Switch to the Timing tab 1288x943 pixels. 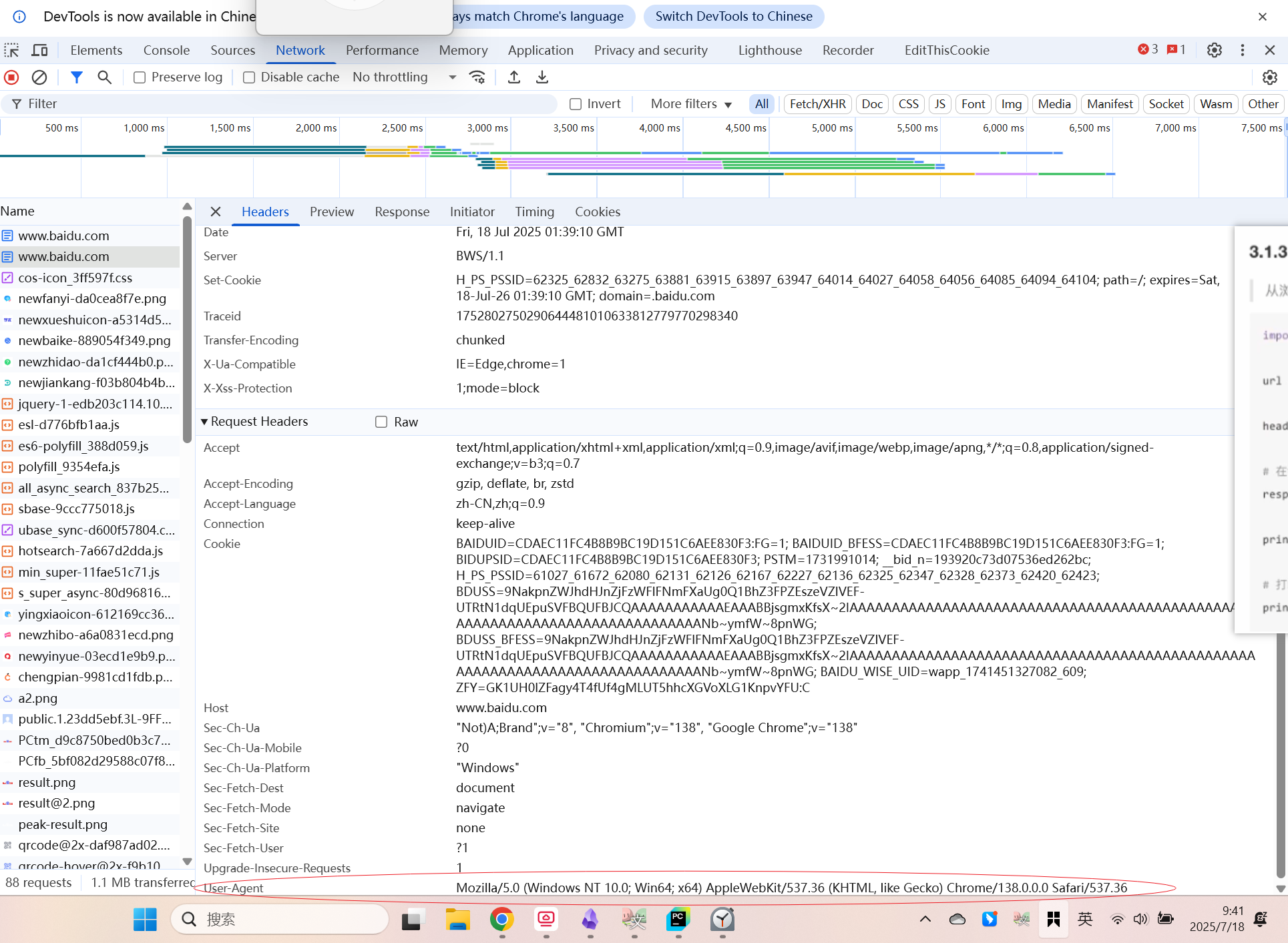(x=534, y=212)
